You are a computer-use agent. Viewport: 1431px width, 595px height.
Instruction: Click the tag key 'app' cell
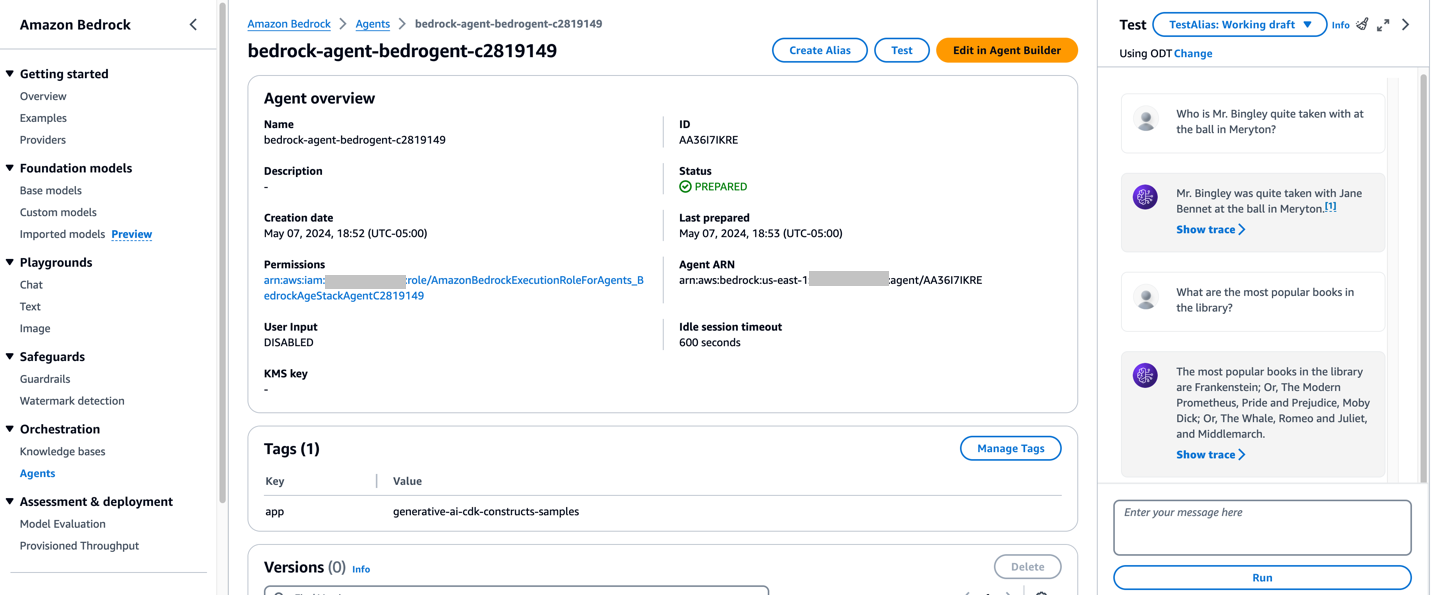tap(275, 512)
